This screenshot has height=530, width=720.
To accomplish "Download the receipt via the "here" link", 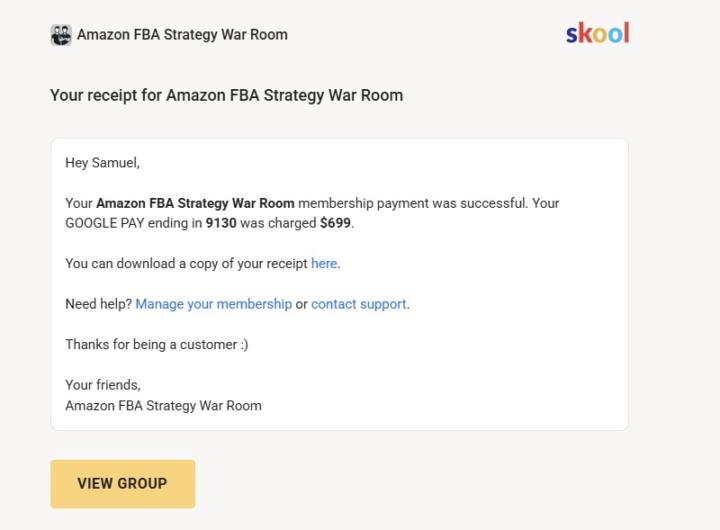I will pos(324,264).
